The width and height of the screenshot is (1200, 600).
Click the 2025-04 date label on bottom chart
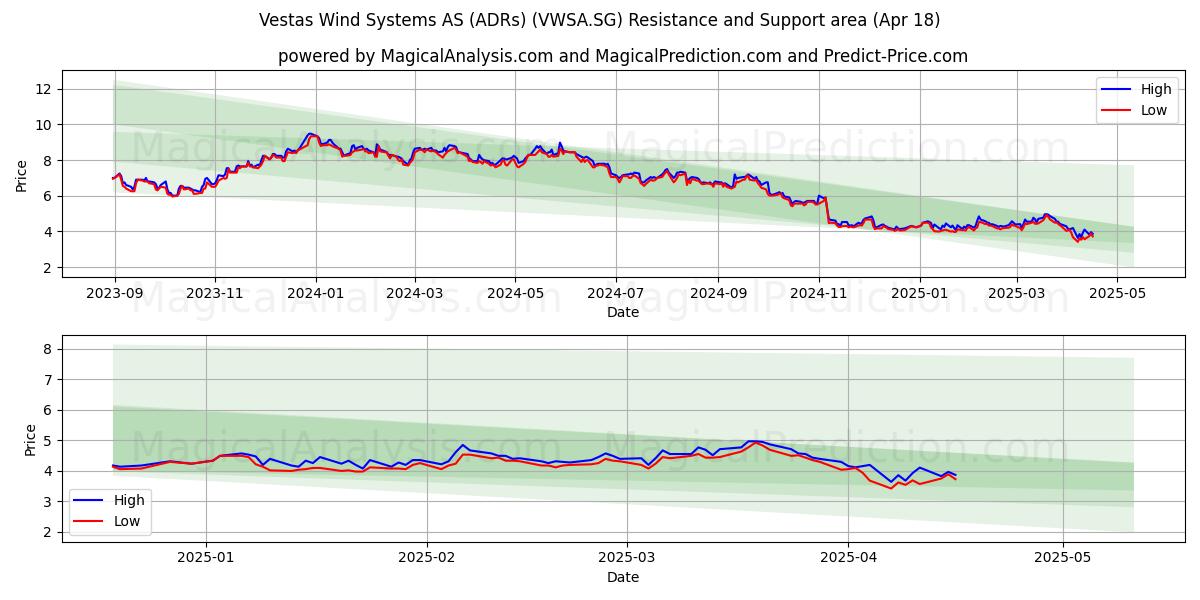tap(848, 558)
